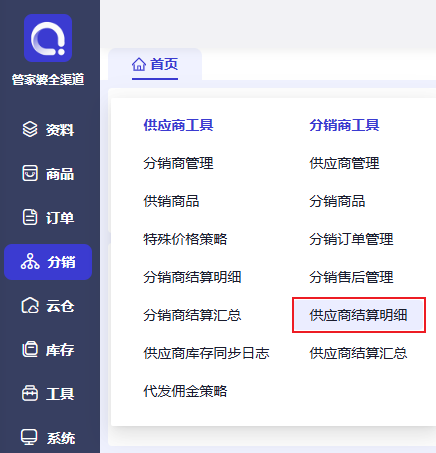The image size is (436, 453).
Task: Open the 资料 sidebar section
Action: 48,129
